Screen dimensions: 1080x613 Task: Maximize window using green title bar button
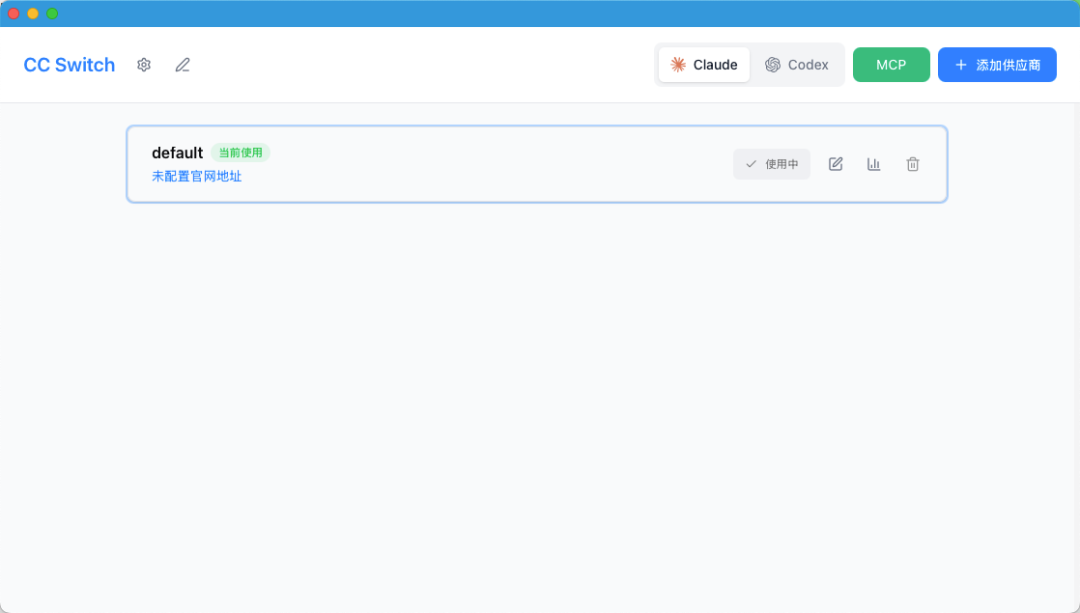tap(52, 13)
